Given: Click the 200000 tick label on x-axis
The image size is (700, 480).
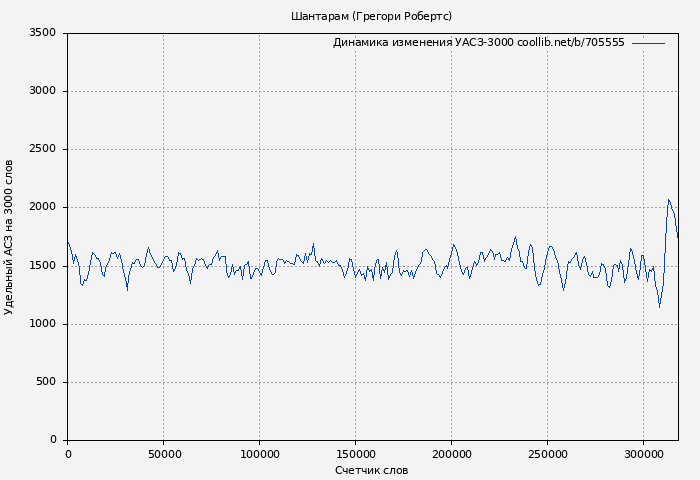Looking at the screenshot, I should pos(451,454).
